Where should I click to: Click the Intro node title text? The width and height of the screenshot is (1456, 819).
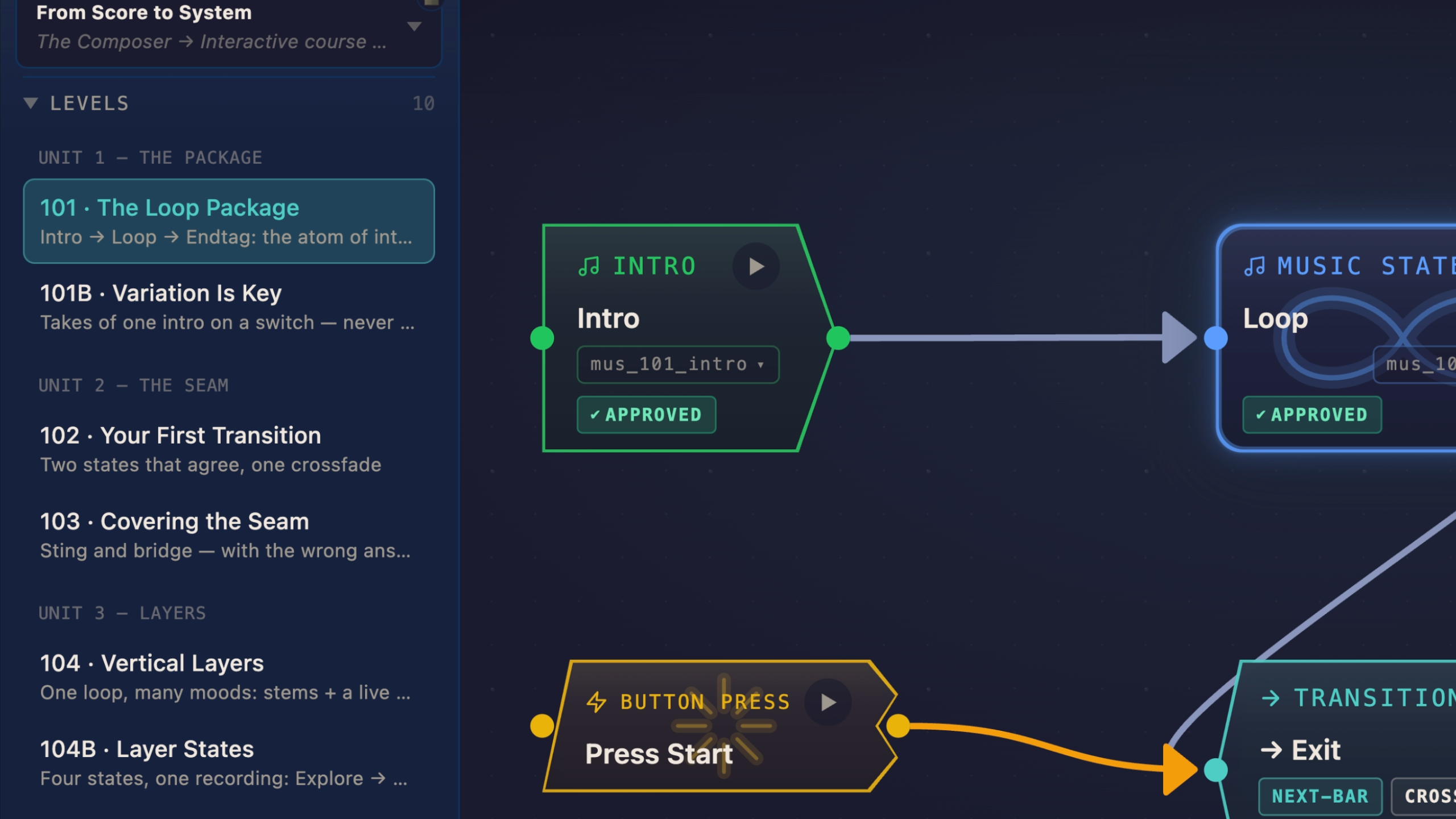[609, 318]
